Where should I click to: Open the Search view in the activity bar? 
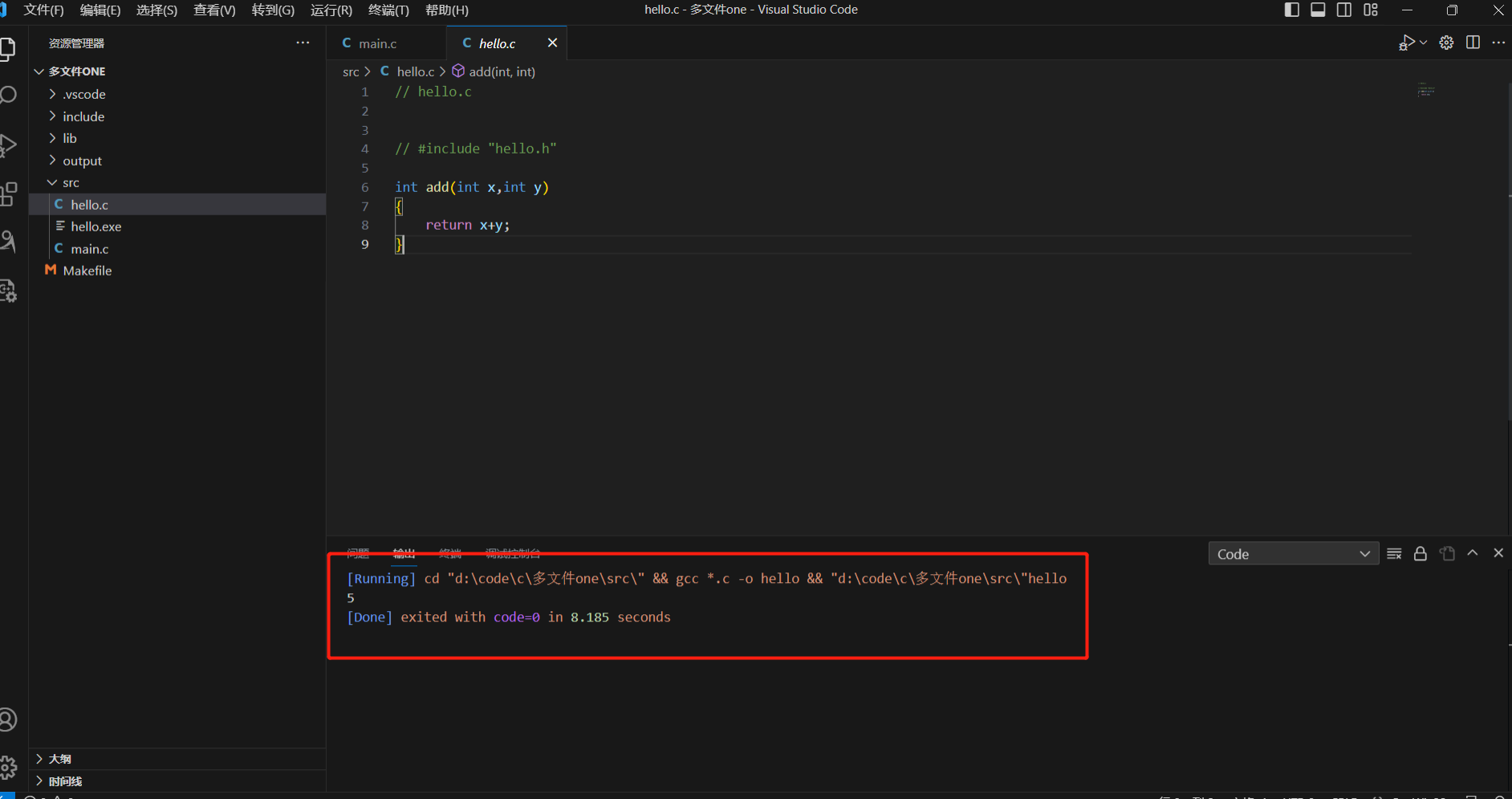coord(7,96)
